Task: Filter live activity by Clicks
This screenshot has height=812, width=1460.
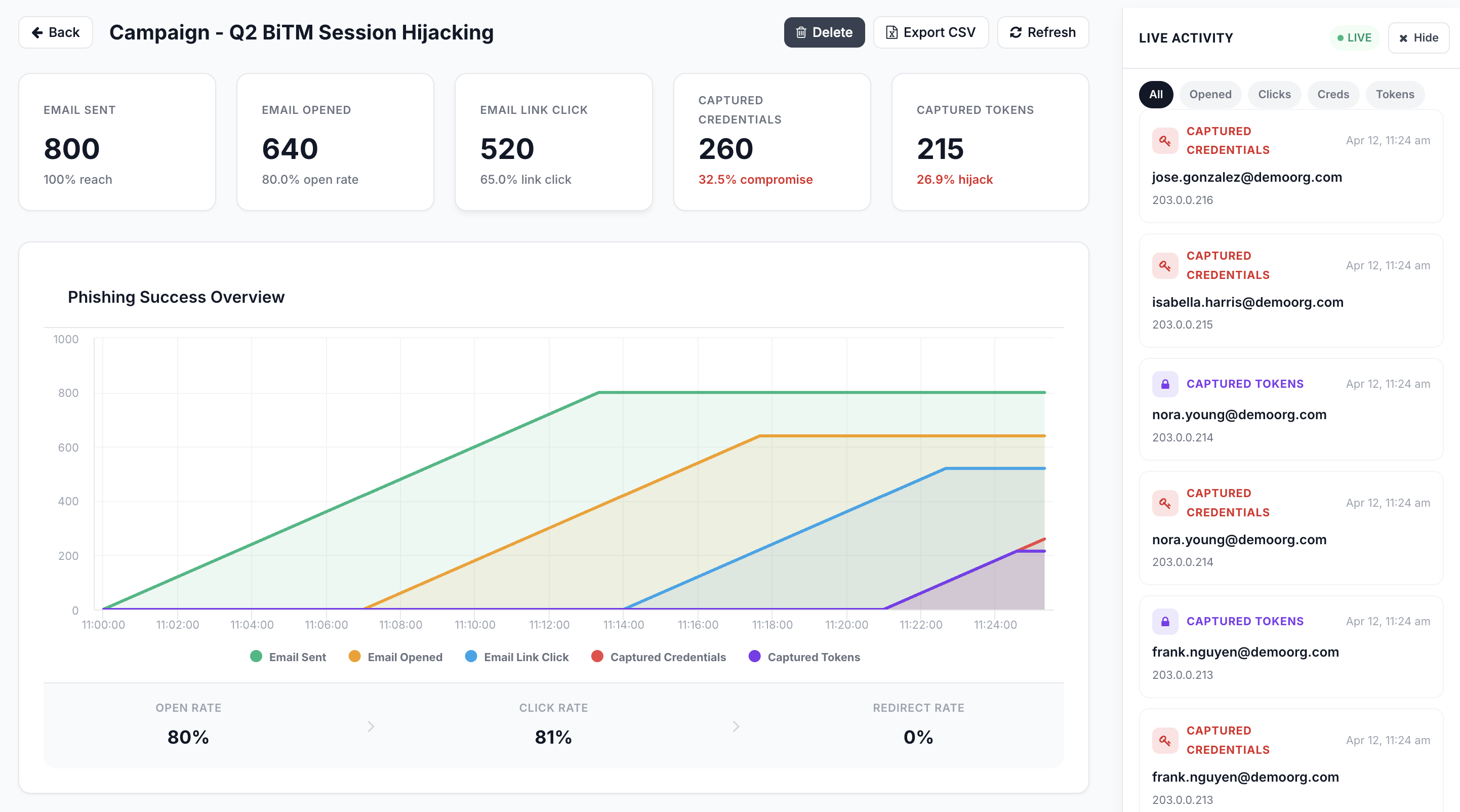Action: 1274,94
